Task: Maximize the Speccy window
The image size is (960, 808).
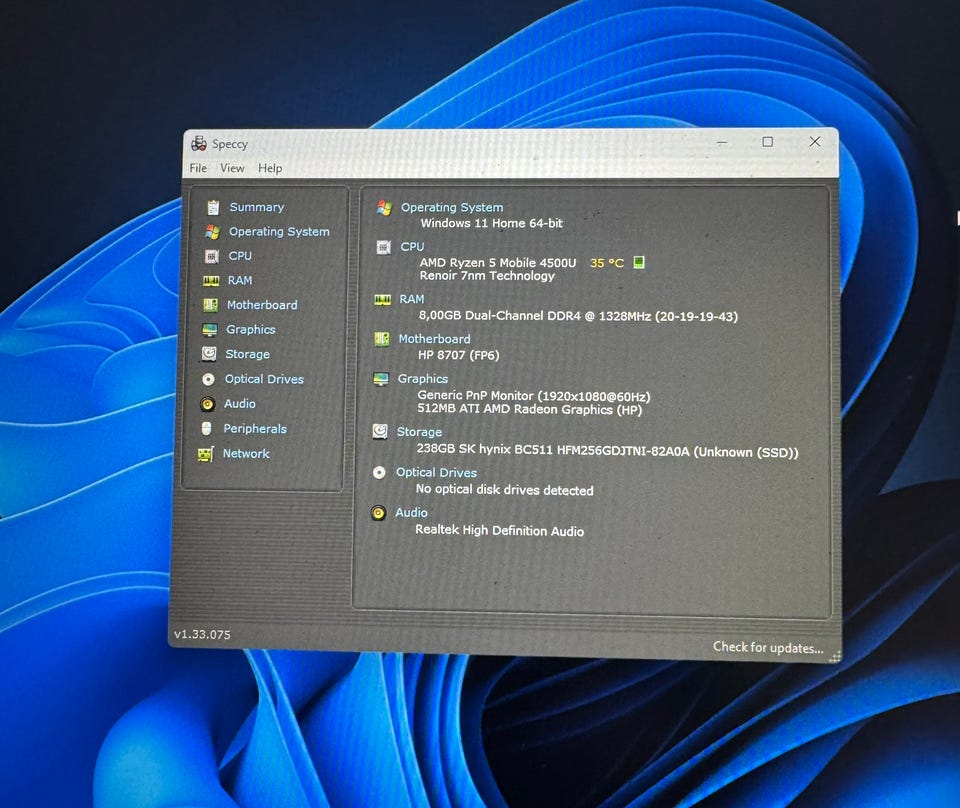Action: (x=767, y=142)
